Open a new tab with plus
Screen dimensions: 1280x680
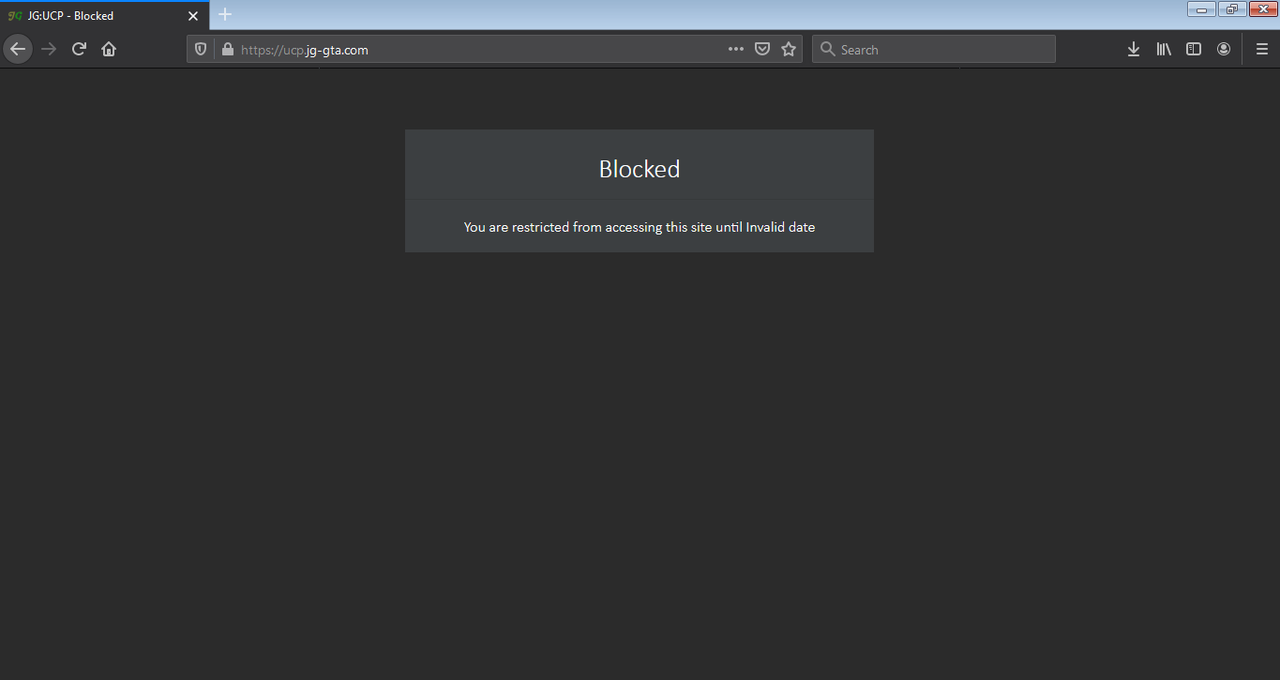(x=225, y=14)
